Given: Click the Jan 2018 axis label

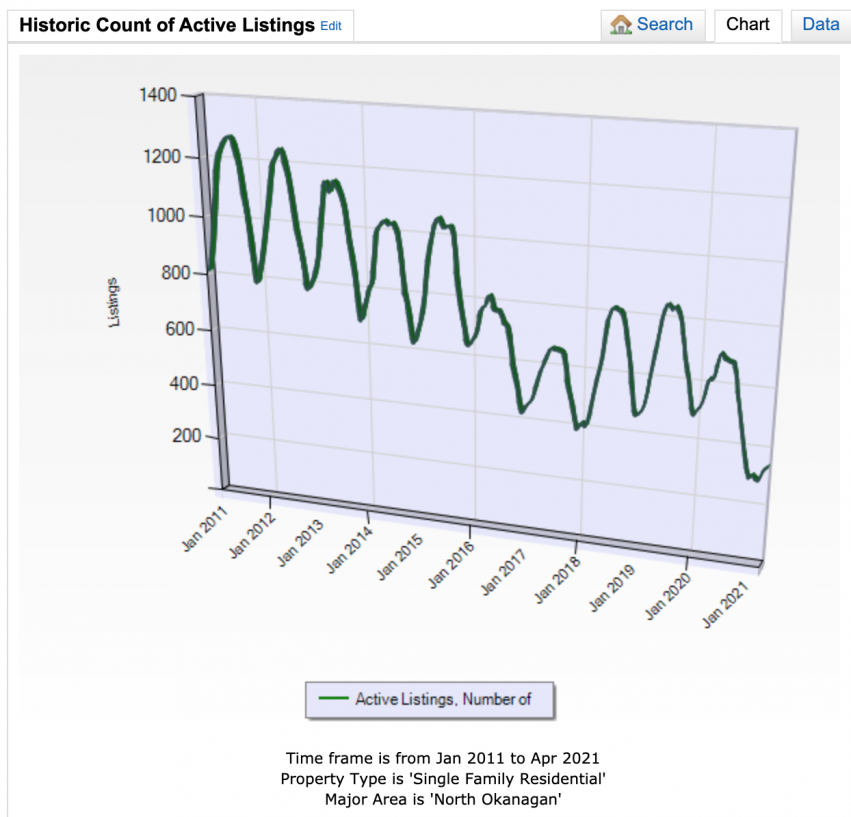Looking at the screenshot, I should tap(557, 580).
